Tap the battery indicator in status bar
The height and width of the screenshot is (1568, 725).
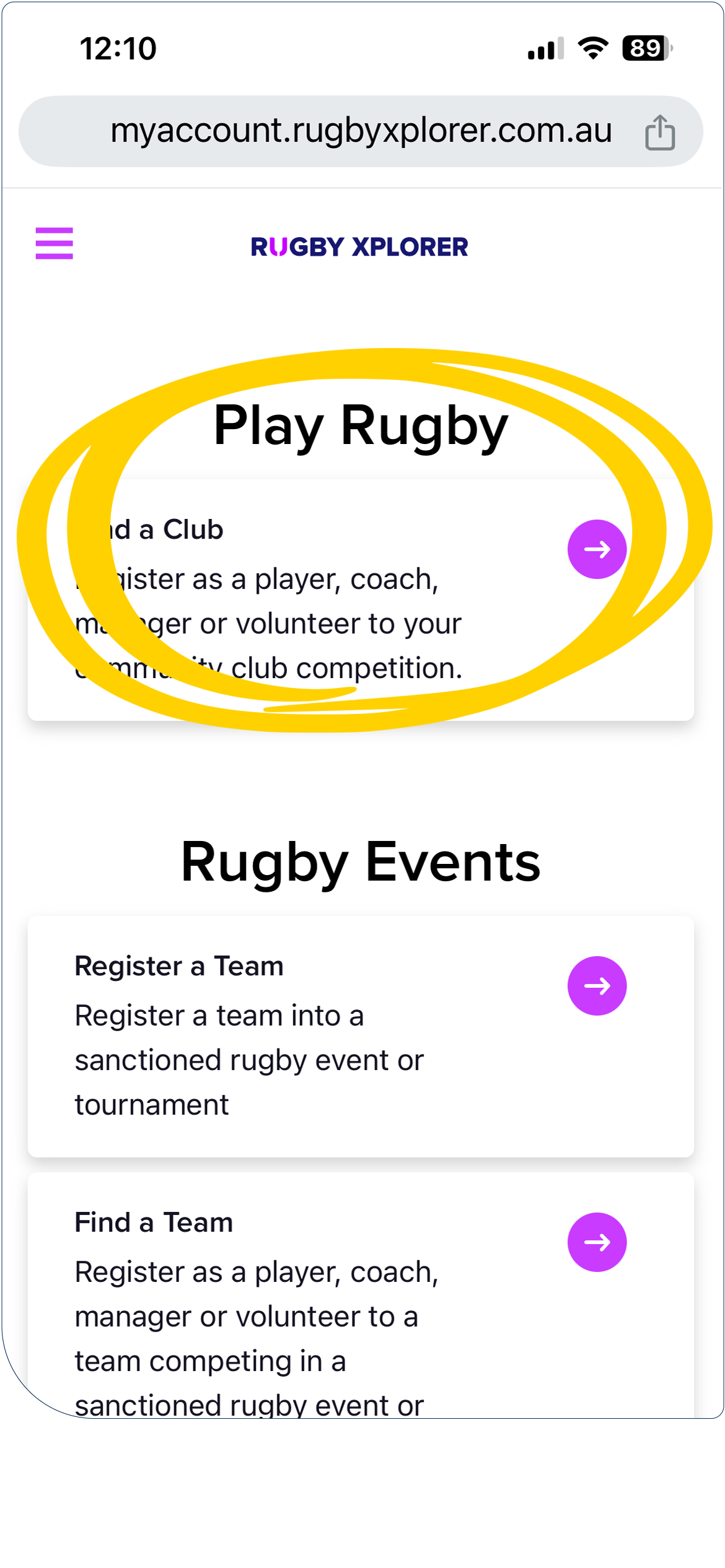648,48
